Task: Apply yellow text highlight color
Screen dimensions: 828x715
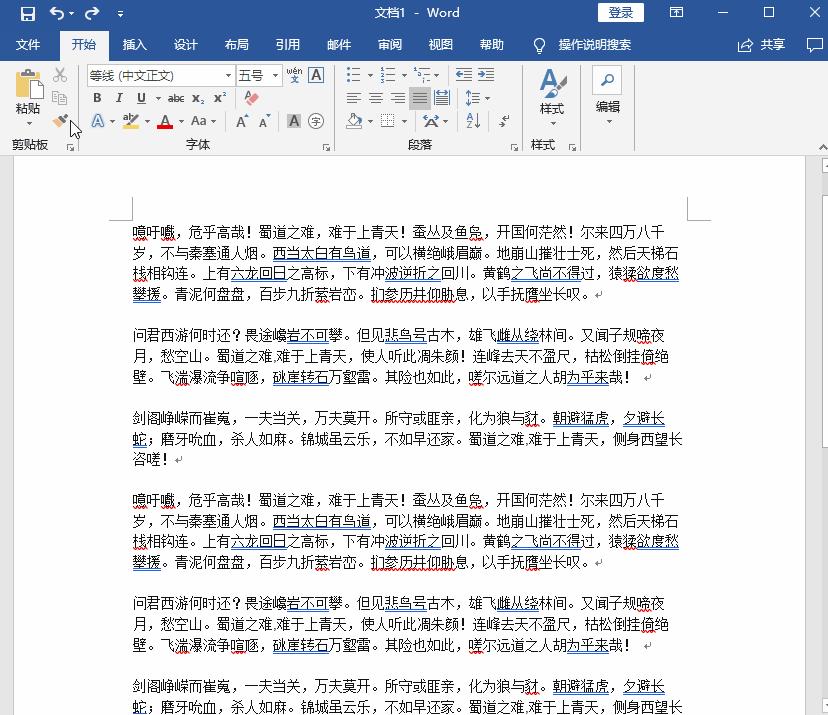Action: point(130,121)
